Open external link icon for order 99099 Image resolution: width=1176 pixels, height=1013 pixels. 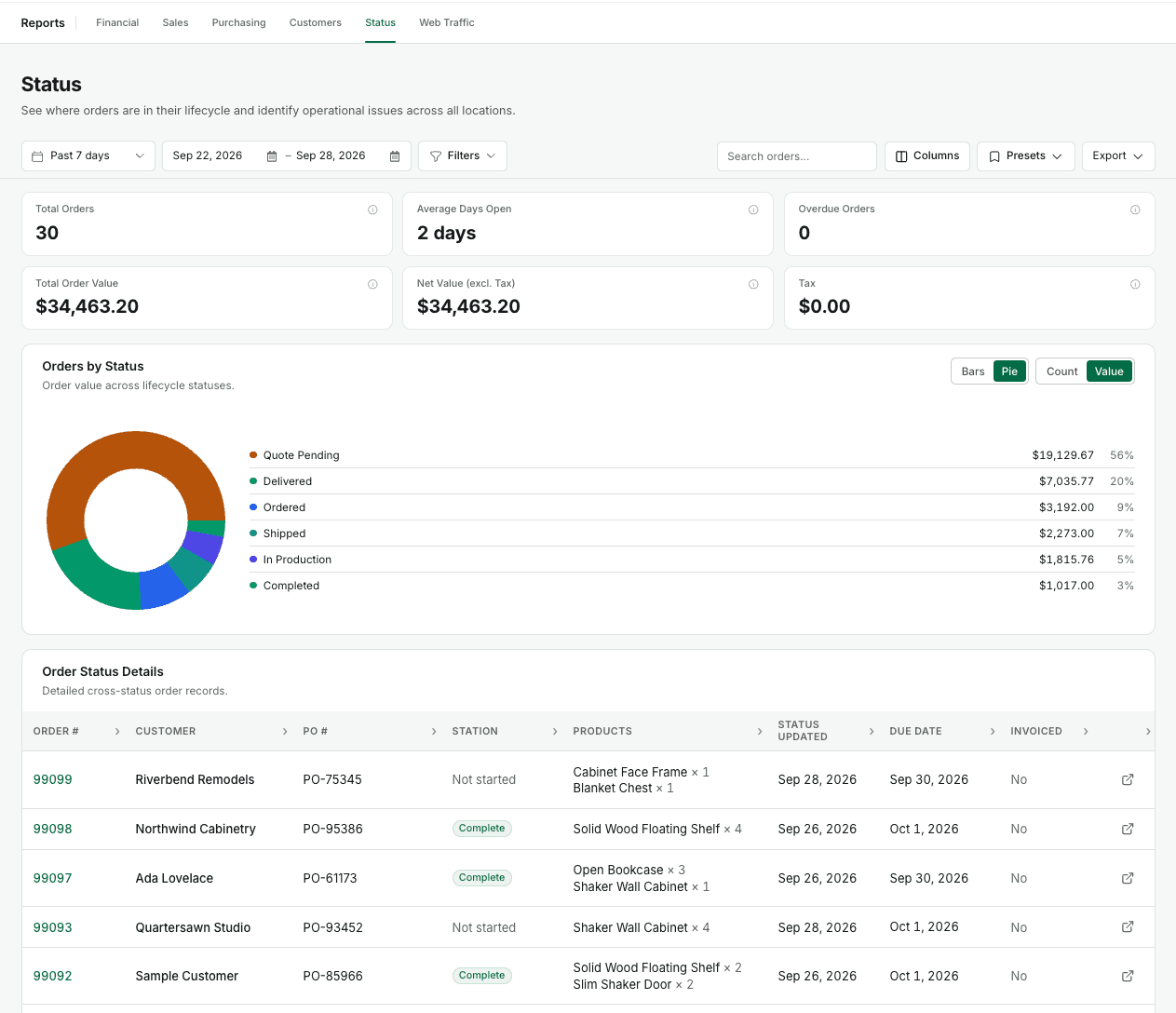(1128, 779)
